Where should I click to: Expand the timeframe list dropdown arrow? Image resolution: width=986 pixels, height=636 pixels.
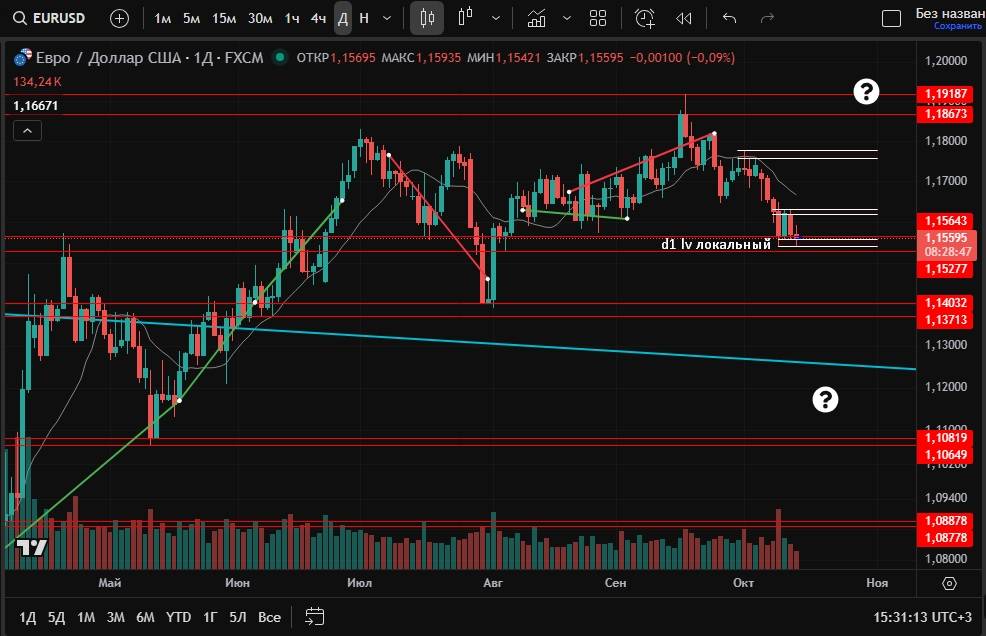click(387, 18)
